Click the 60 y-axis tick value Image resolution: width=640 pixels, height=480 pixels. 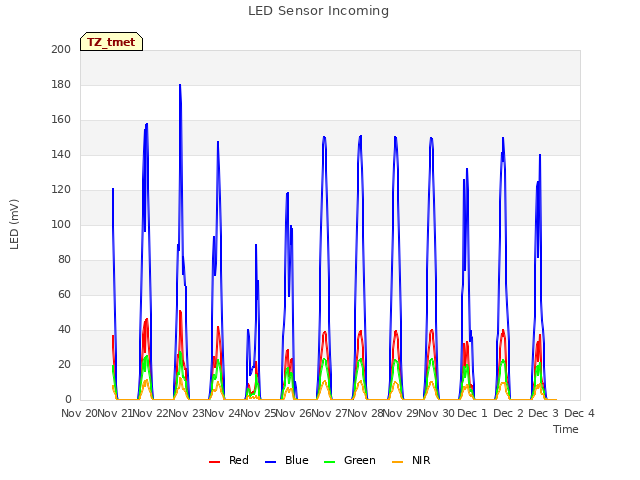click(64, 295)
